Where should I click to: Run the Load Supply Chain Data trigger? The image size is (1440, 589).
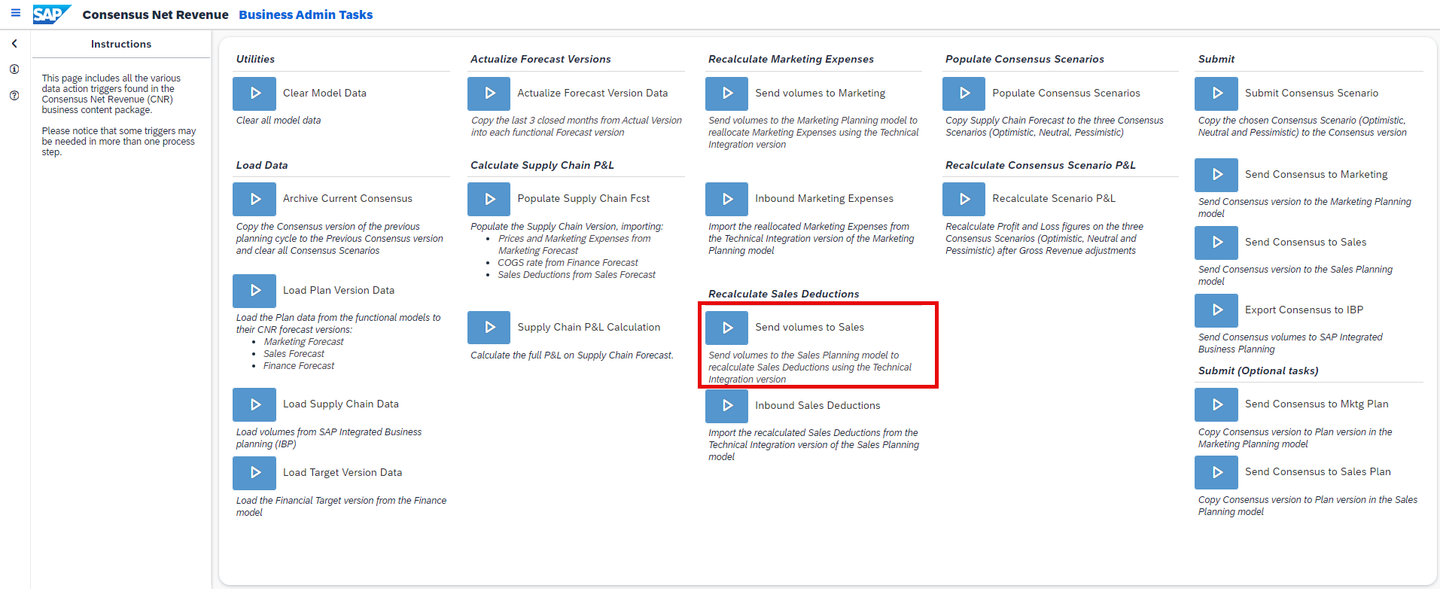(254, 405)
